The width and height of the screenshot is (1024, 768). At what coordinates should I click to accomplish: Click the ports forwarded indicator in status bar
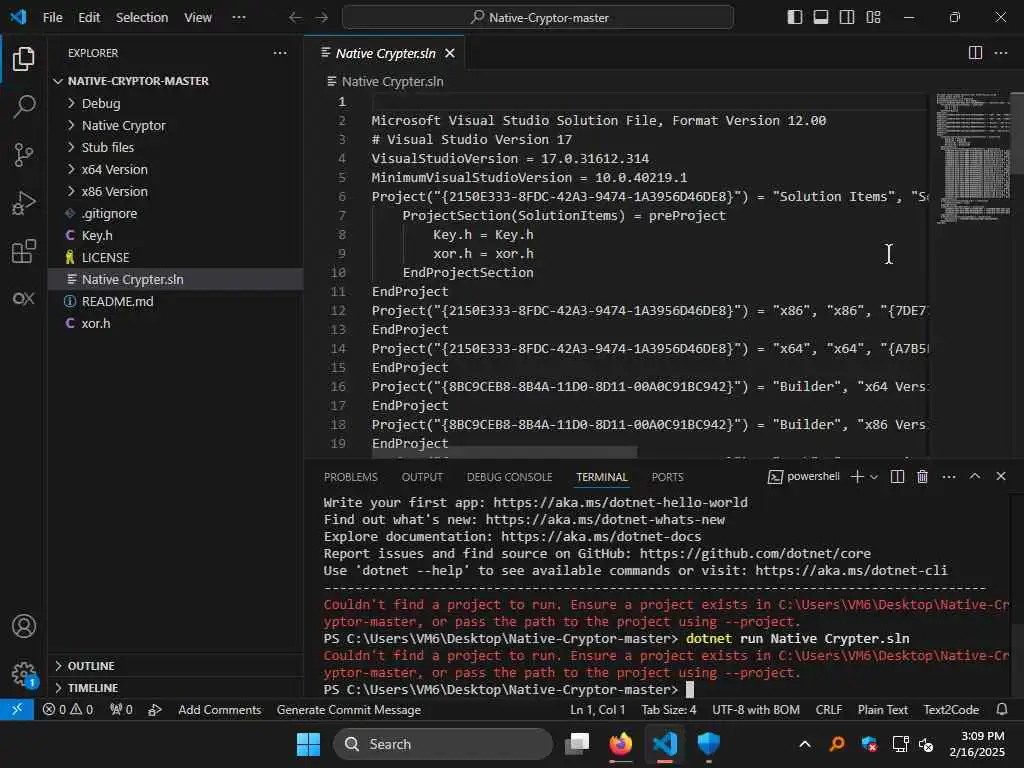pos(121,710)
